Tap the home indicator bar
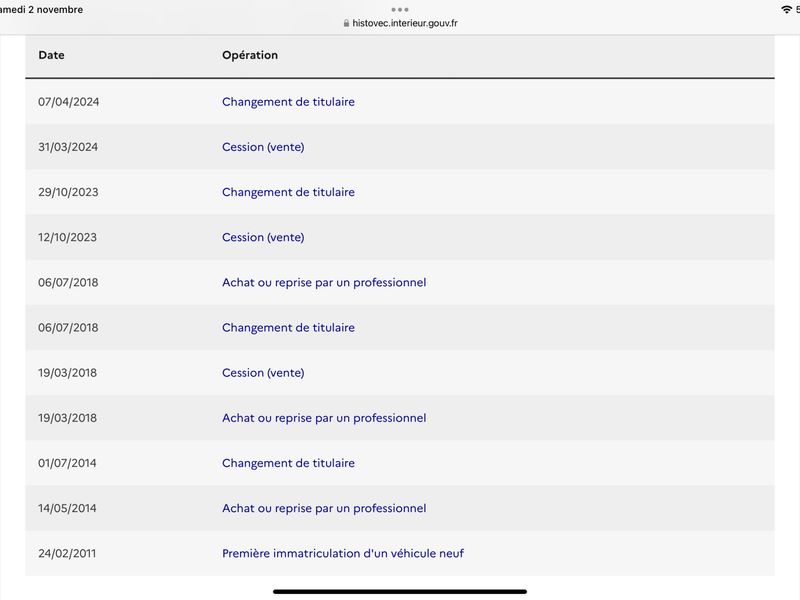800x600 pixels. click(x=400, y=592)
